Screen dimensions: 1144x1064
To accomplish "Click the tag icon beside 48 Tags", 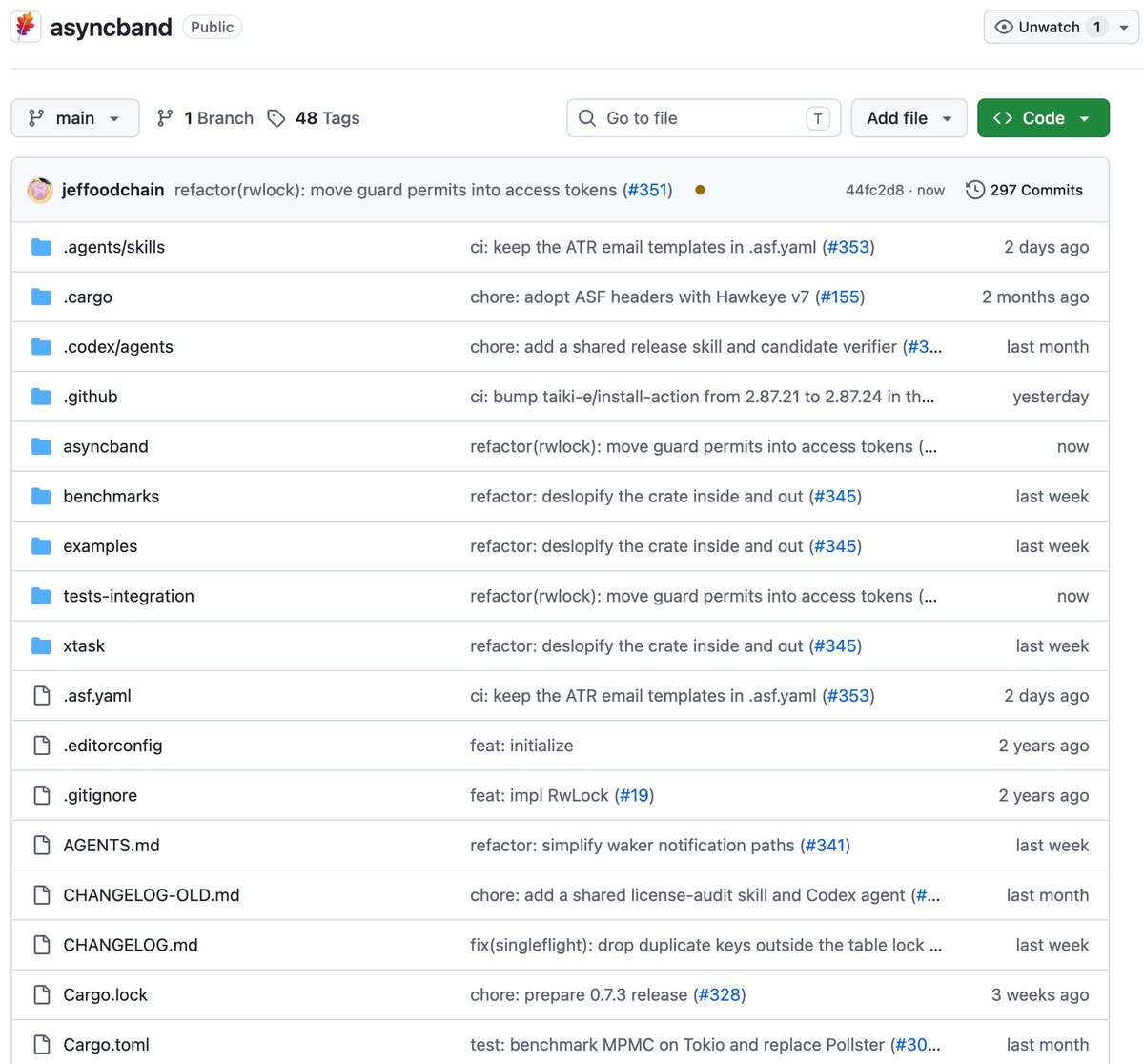I will click(276, 118).
